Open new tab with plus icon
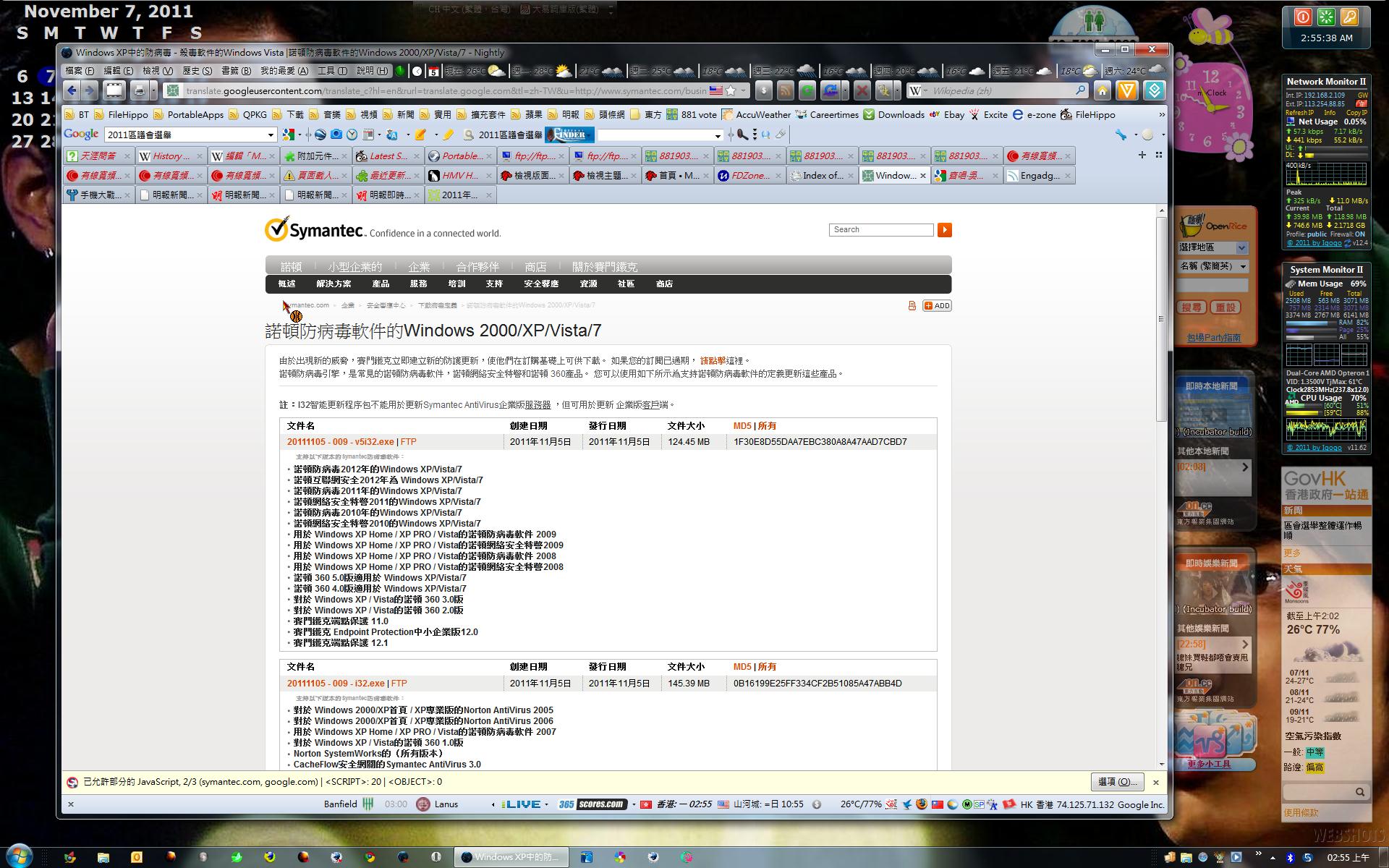 coord(1142,155)
